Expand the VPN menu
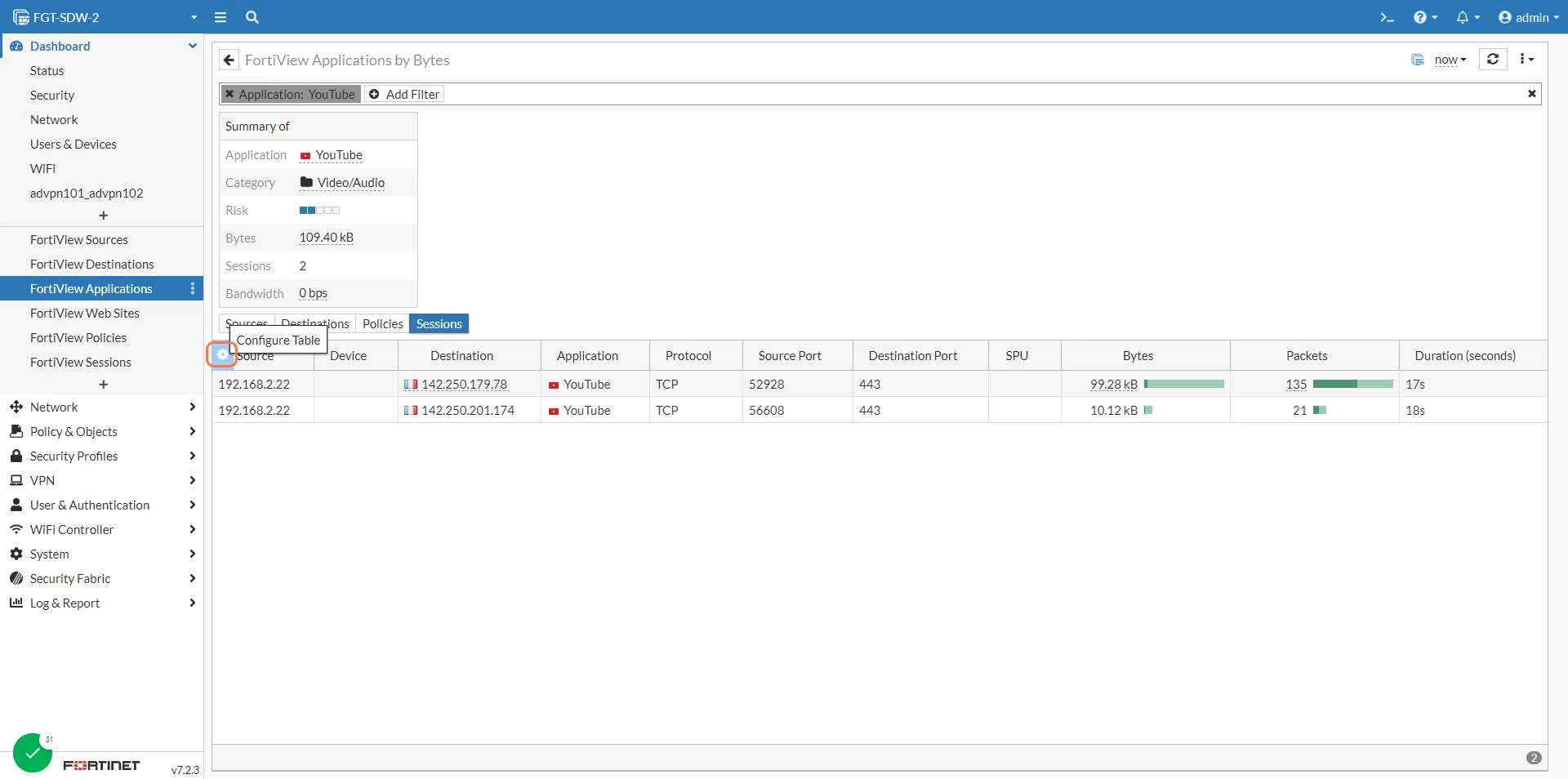 click(x=101, y=480)
